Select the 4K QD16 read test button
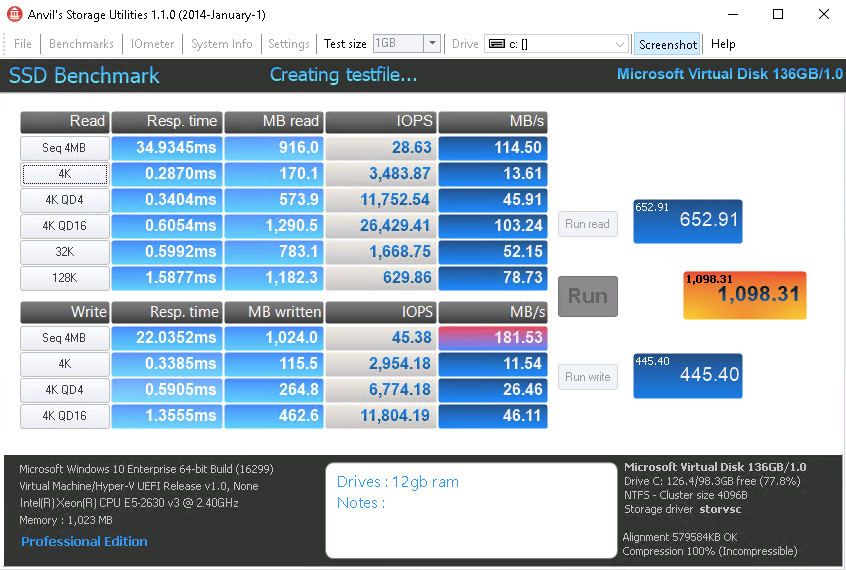Viewport: 846px width, 570px height. [x=65, y=226]
